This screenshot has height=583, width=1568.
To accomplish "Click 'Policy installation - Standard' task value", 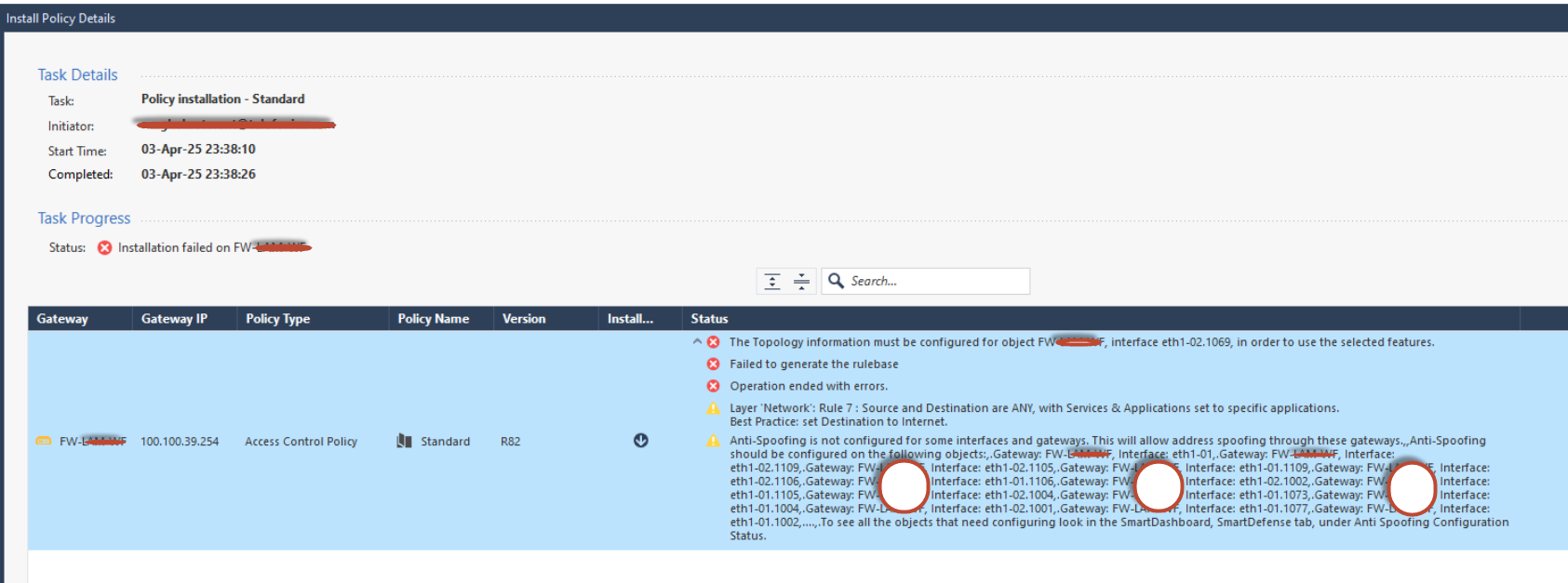I will point(222,99).
